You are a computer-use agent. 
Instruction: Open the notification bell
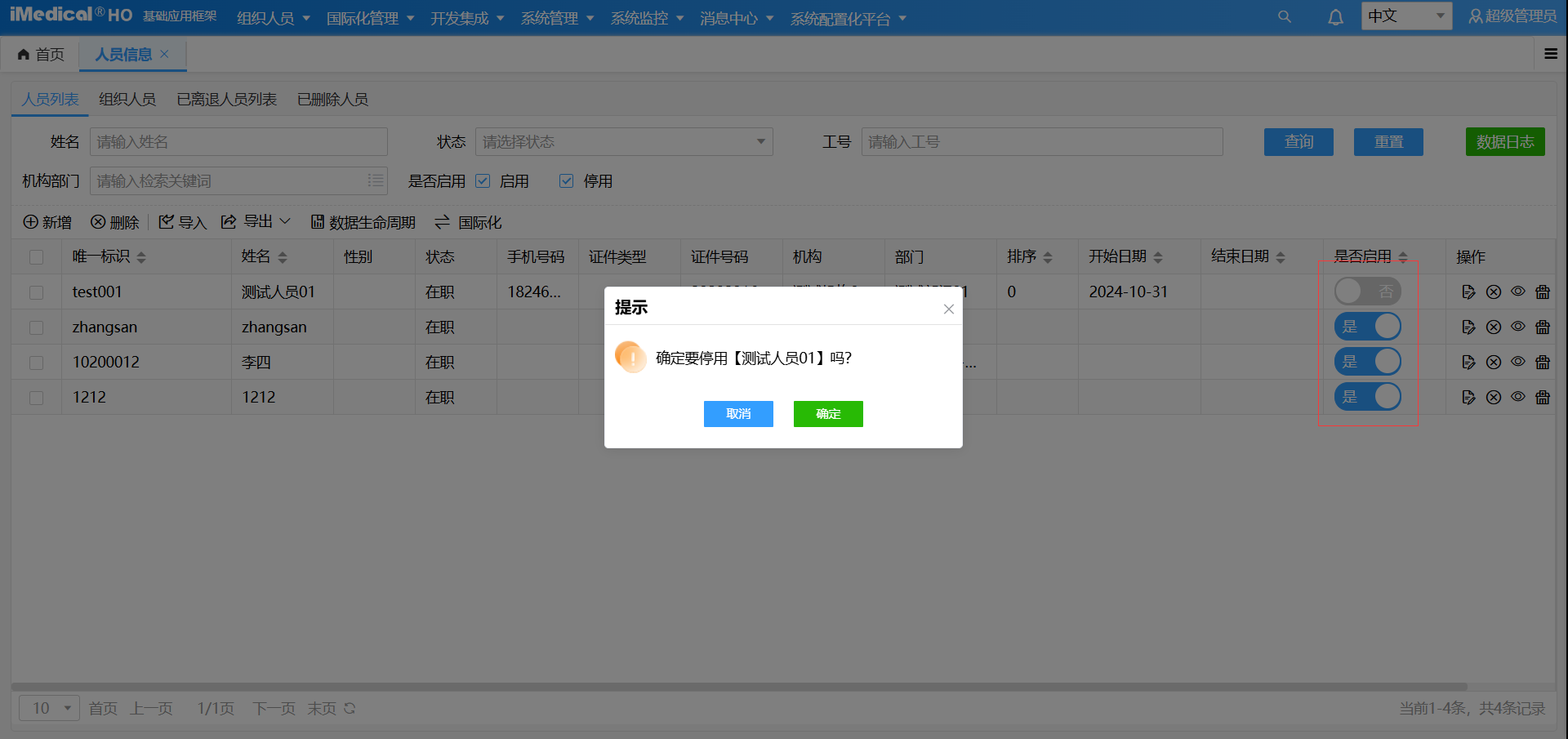(x=1335, y=17)
